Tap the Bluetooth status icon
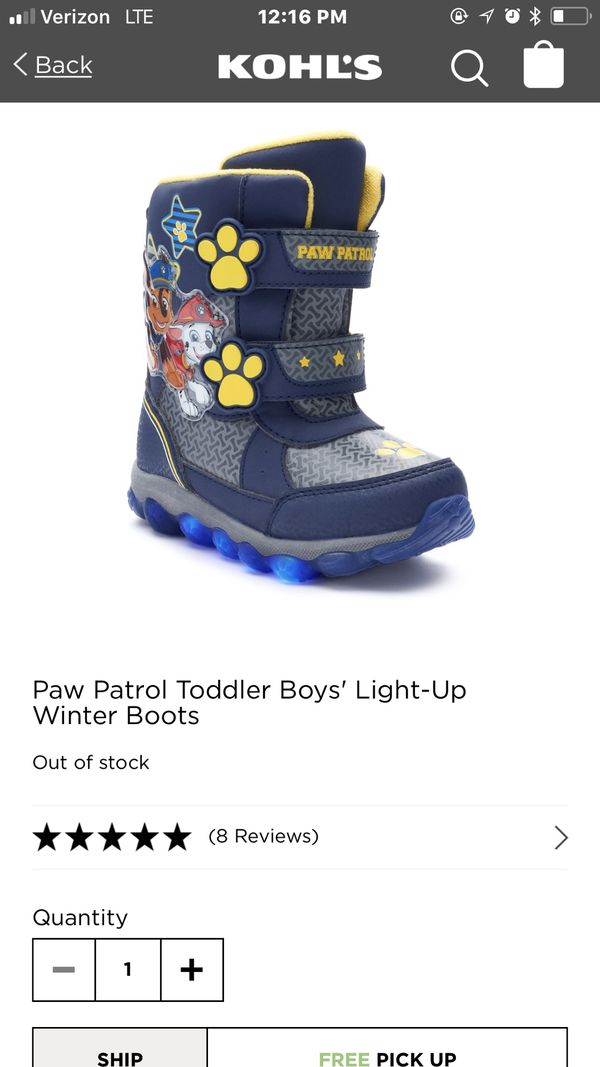Viewport: 600px width, 1067px height. tap(535, 17)
